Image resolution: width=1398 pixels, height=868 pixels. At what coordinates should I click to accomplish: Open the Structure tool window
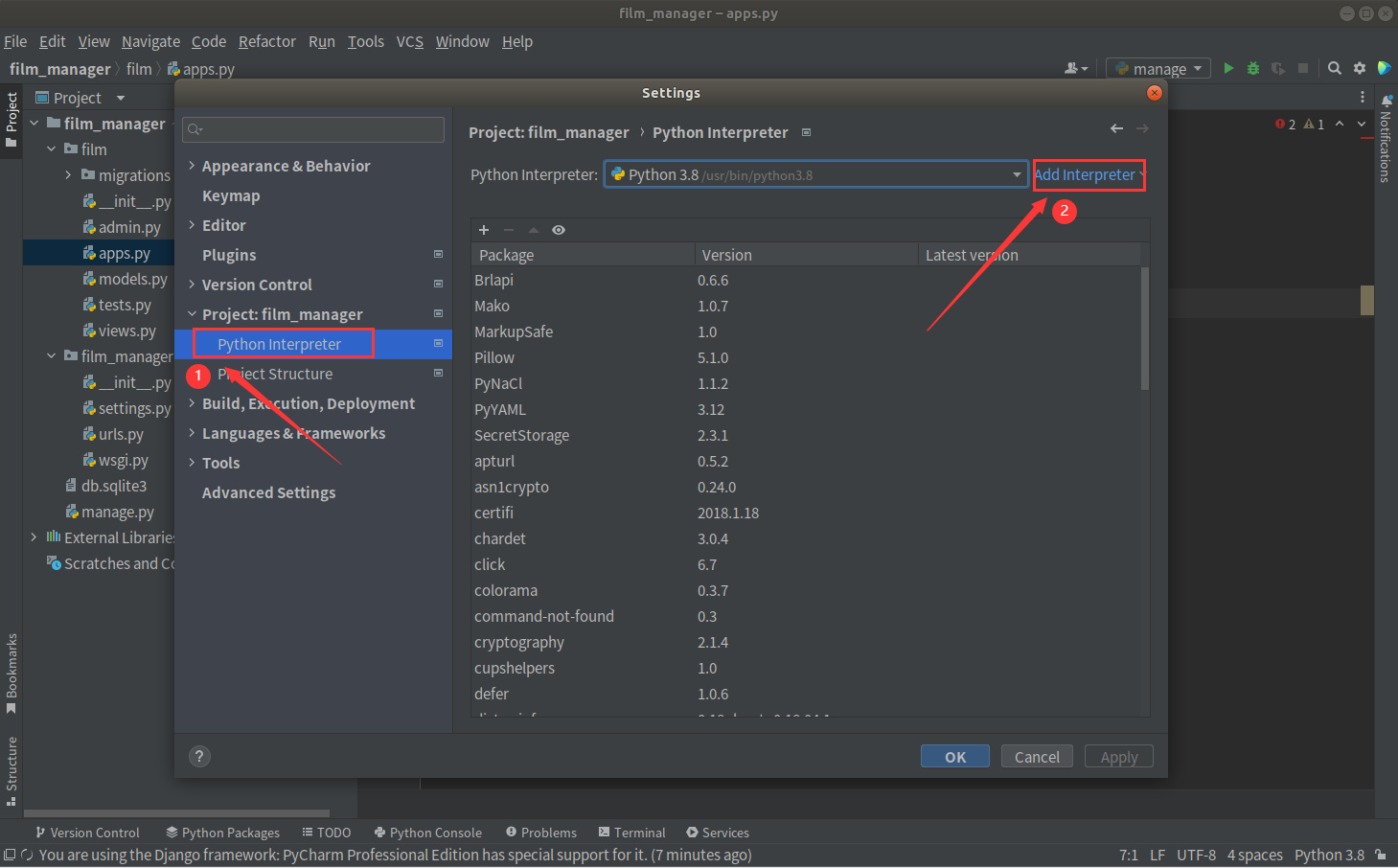[11, 771]
